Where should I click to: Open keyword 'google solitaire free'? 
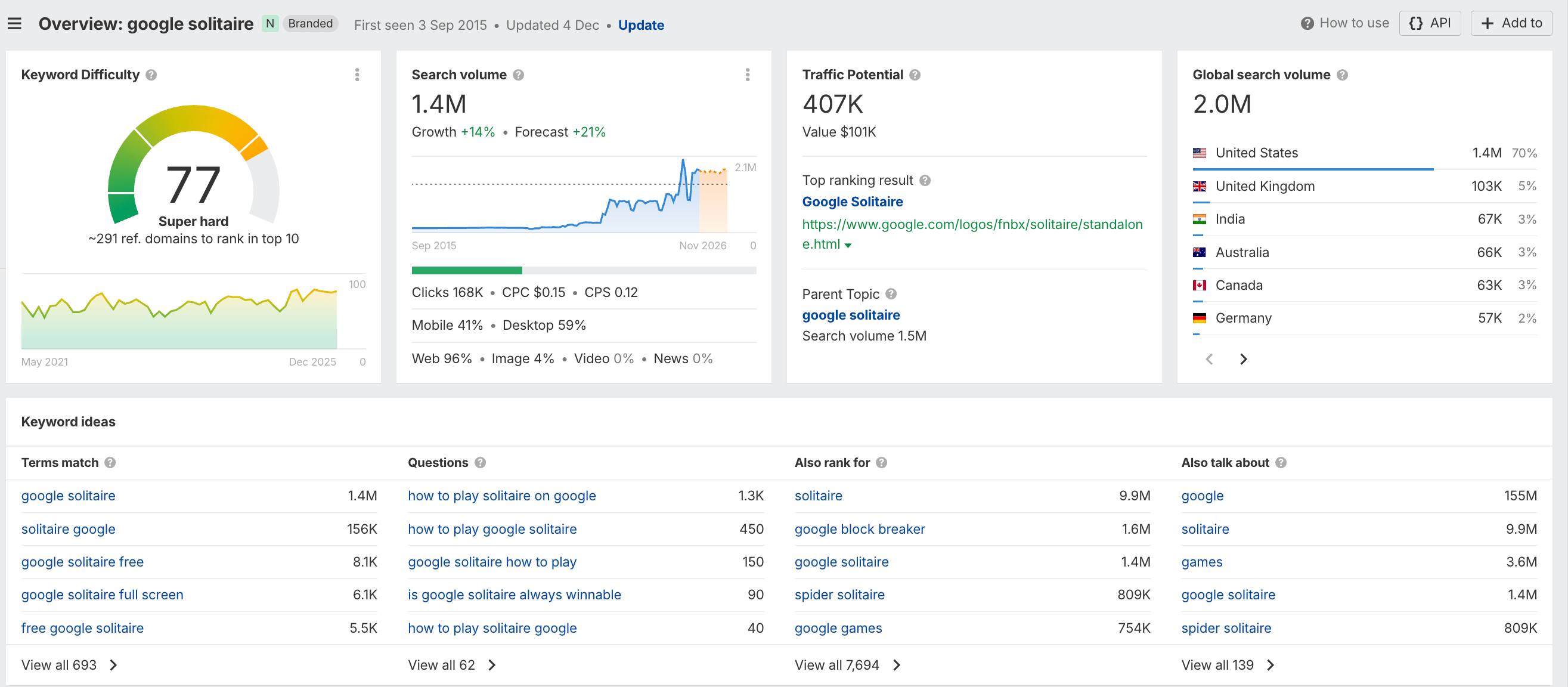pos(82,562)
